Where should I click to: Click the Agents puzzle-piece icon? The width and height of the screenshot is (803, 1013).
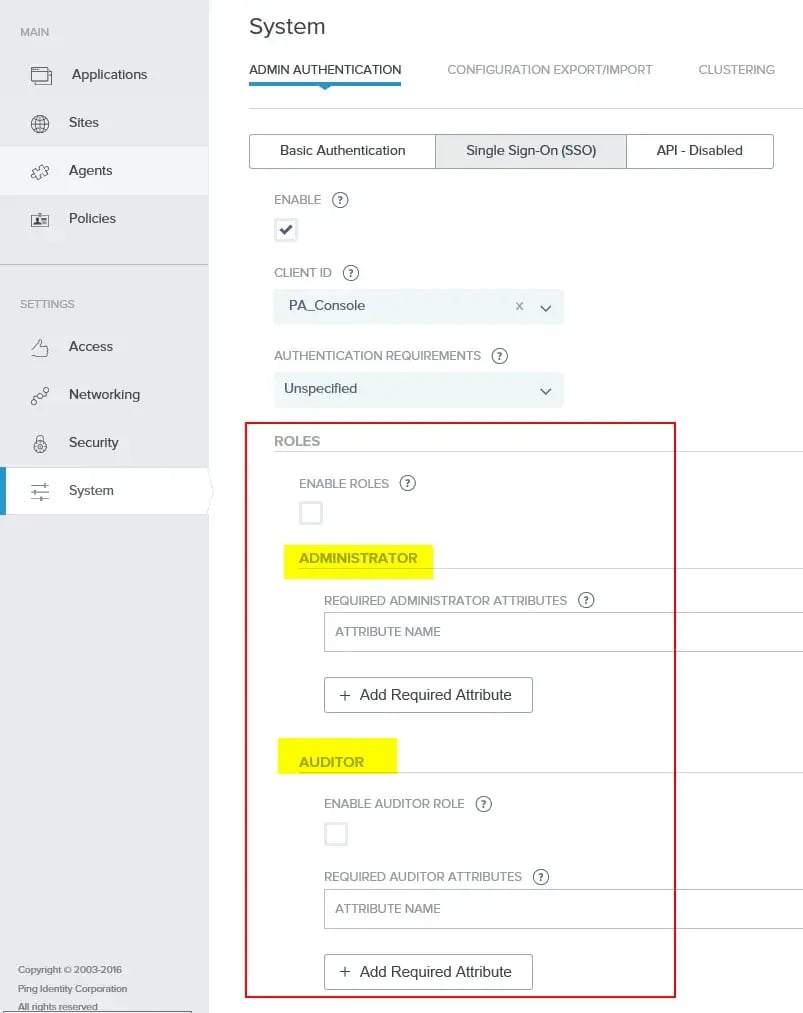point(39,170)
